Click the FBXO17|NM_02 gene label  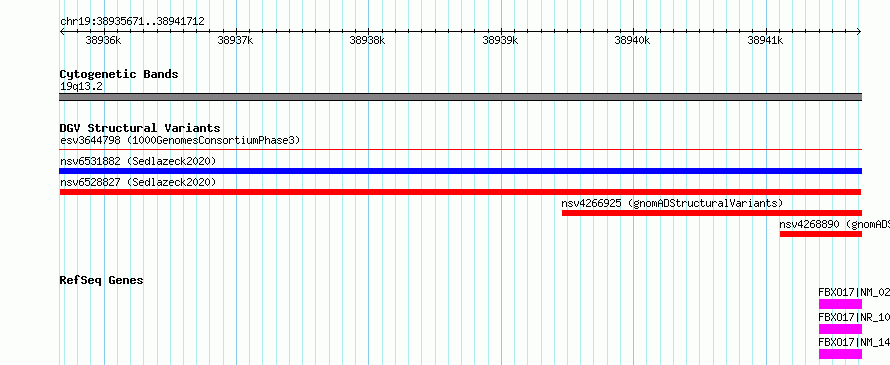(854, 293)
